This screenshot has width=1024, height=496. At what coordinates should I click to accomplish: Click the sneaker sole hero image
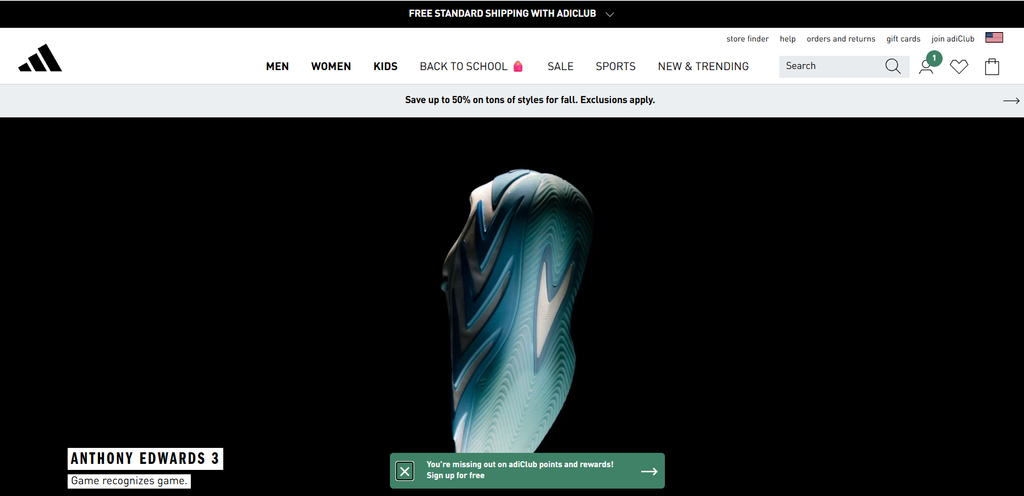click(x=517, y=311)
